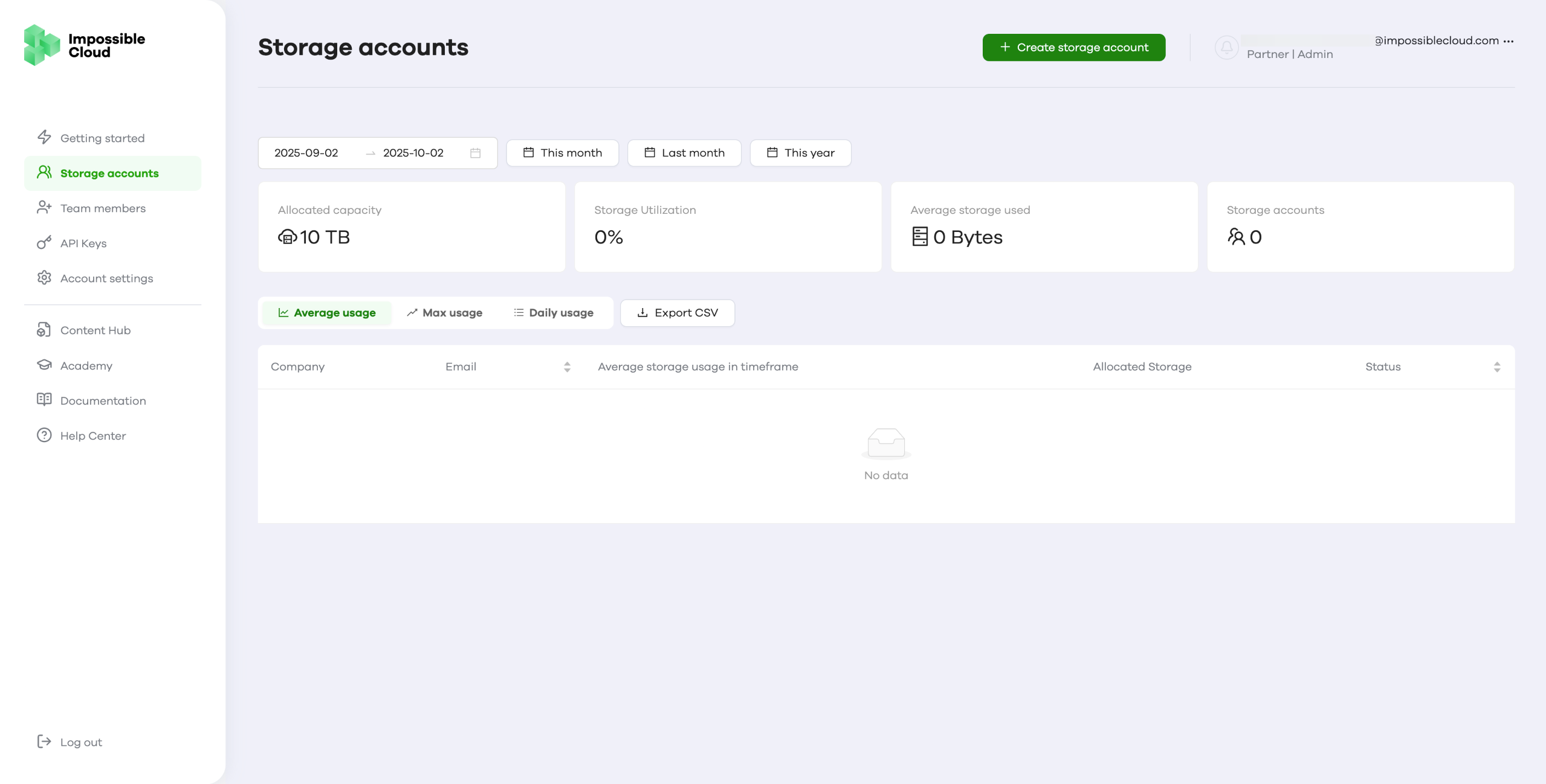The image size is (1546, 784).
Task: Click the start date 2025-09-02 field
Action: (306, 153)
